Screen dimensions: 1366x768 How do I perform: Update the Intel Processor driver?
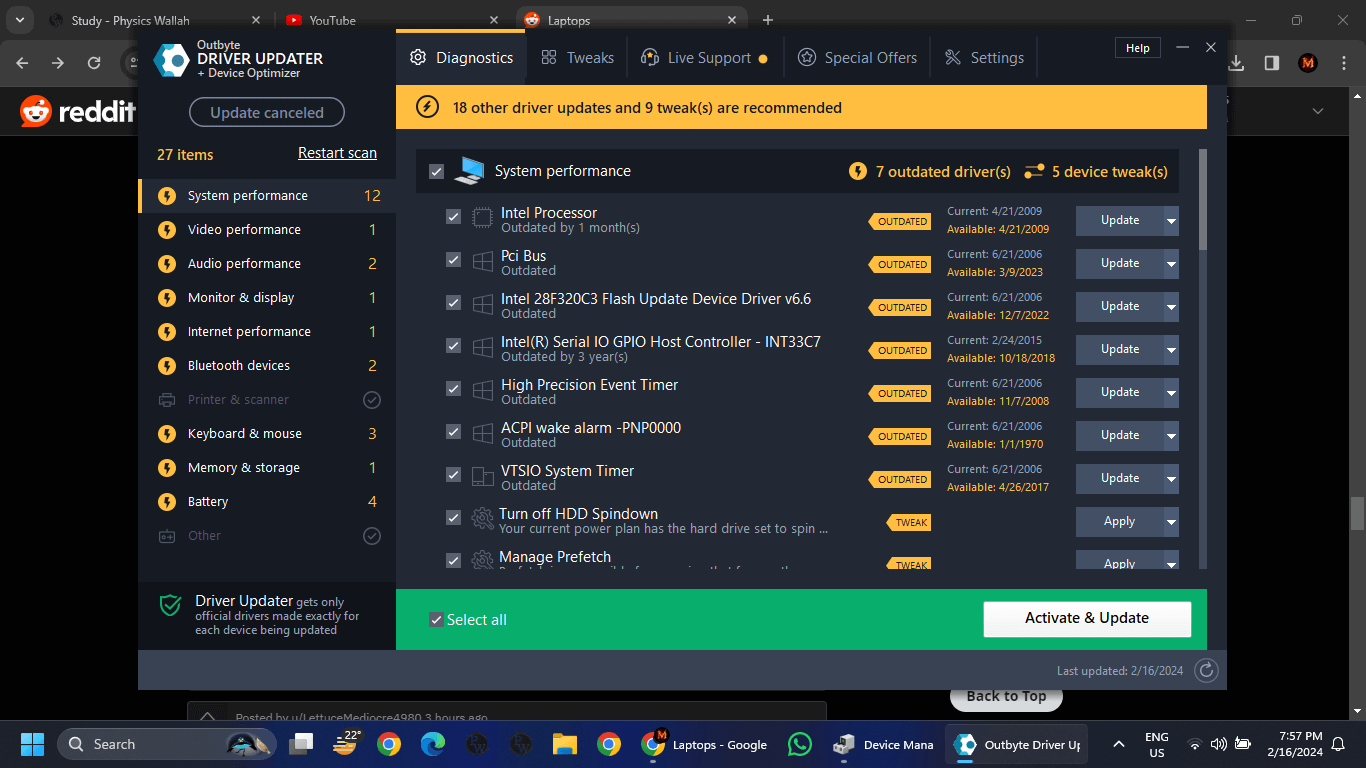point(1119,221)
